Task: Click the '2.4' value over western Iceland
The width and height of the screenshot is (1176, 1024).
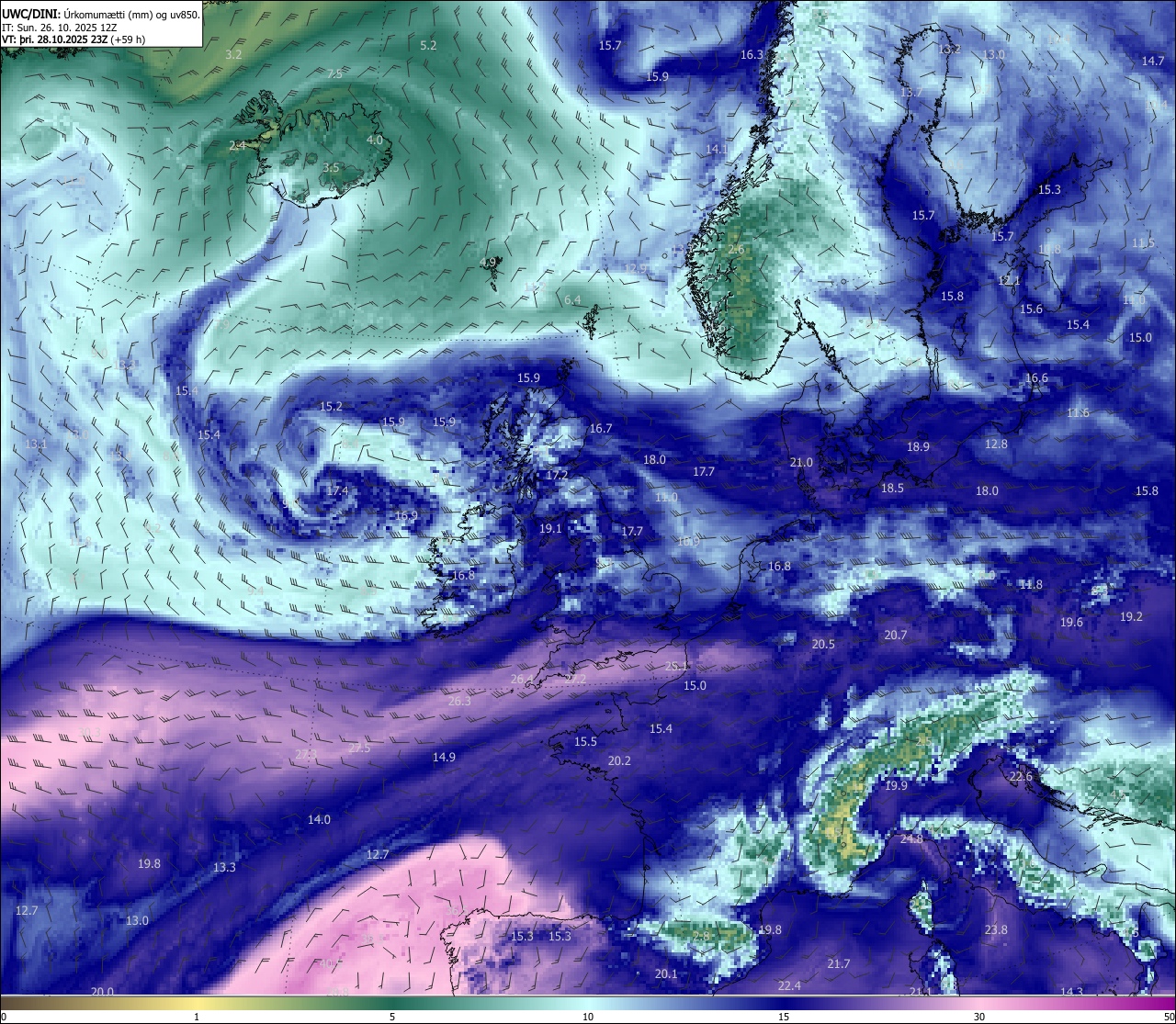Action: 237,146
